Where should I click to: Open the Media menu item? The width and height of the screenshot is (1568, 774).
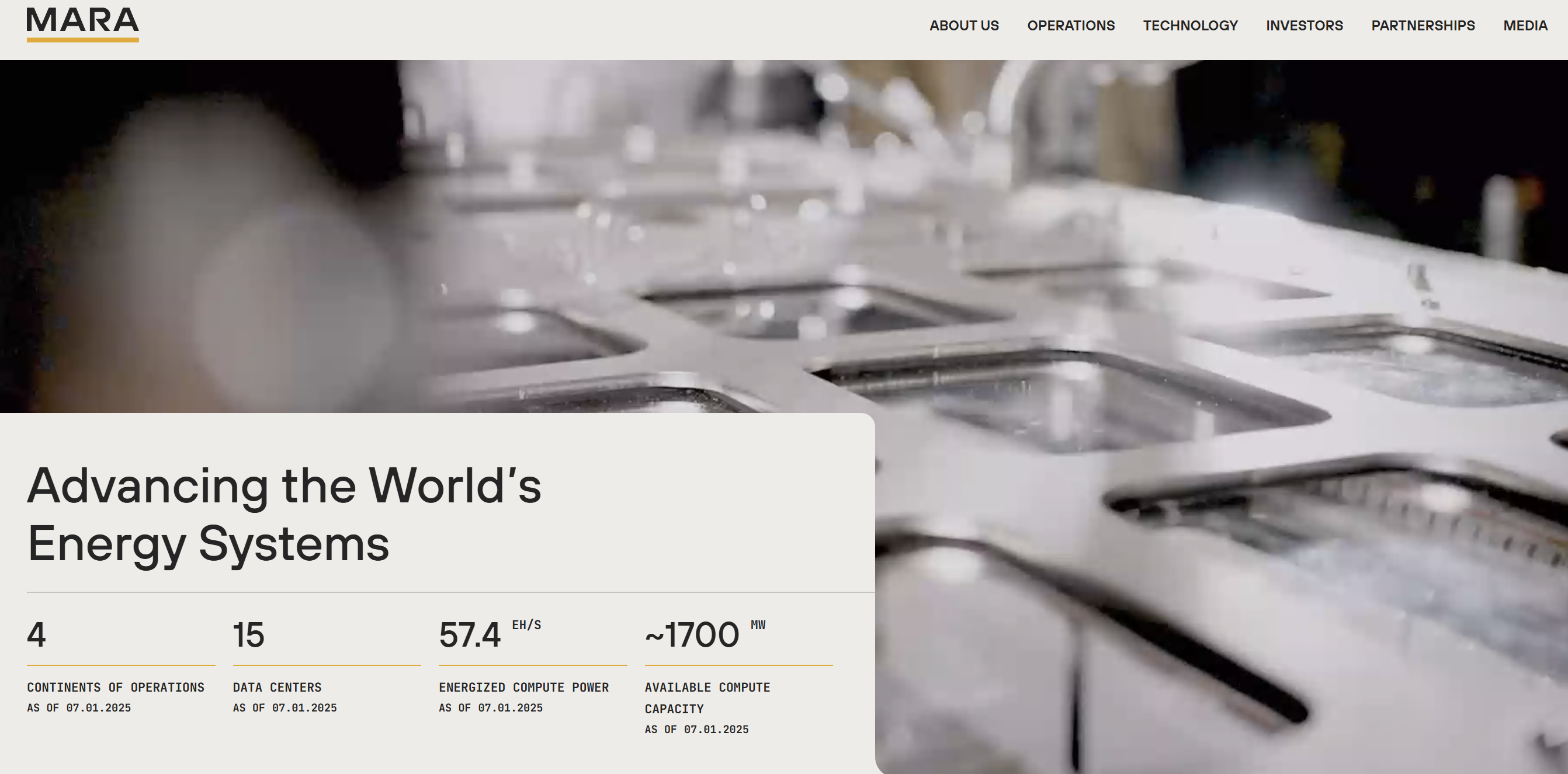pyautogui.click(x=1525, y=26)
